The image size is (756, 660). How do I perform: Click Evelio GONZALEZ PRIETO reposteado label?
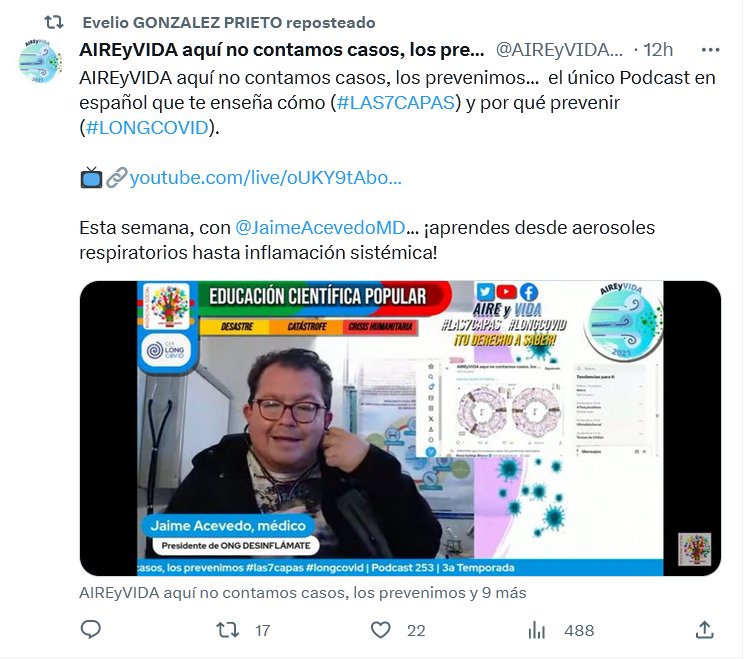coord(229,23)
